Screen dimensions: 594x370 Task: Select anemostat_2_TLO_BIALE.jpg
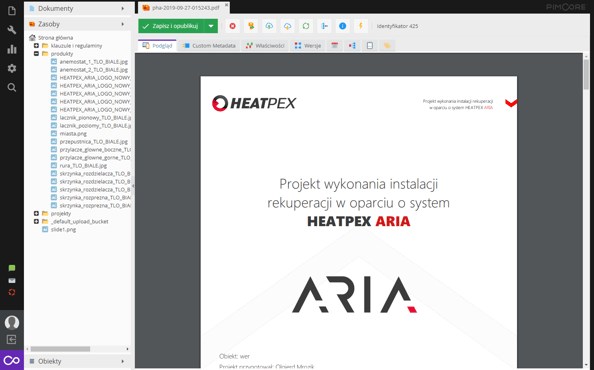tap(94, 69)
